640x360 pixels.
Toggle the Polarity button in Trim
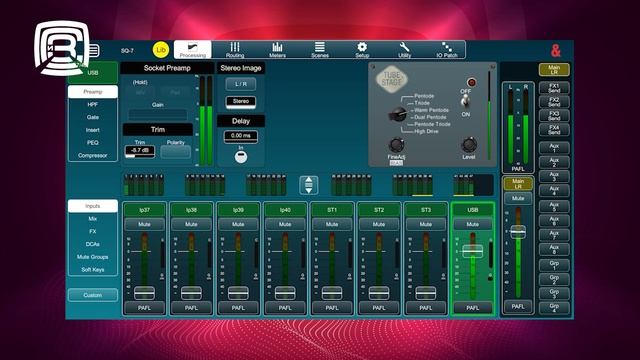[176, 152]
